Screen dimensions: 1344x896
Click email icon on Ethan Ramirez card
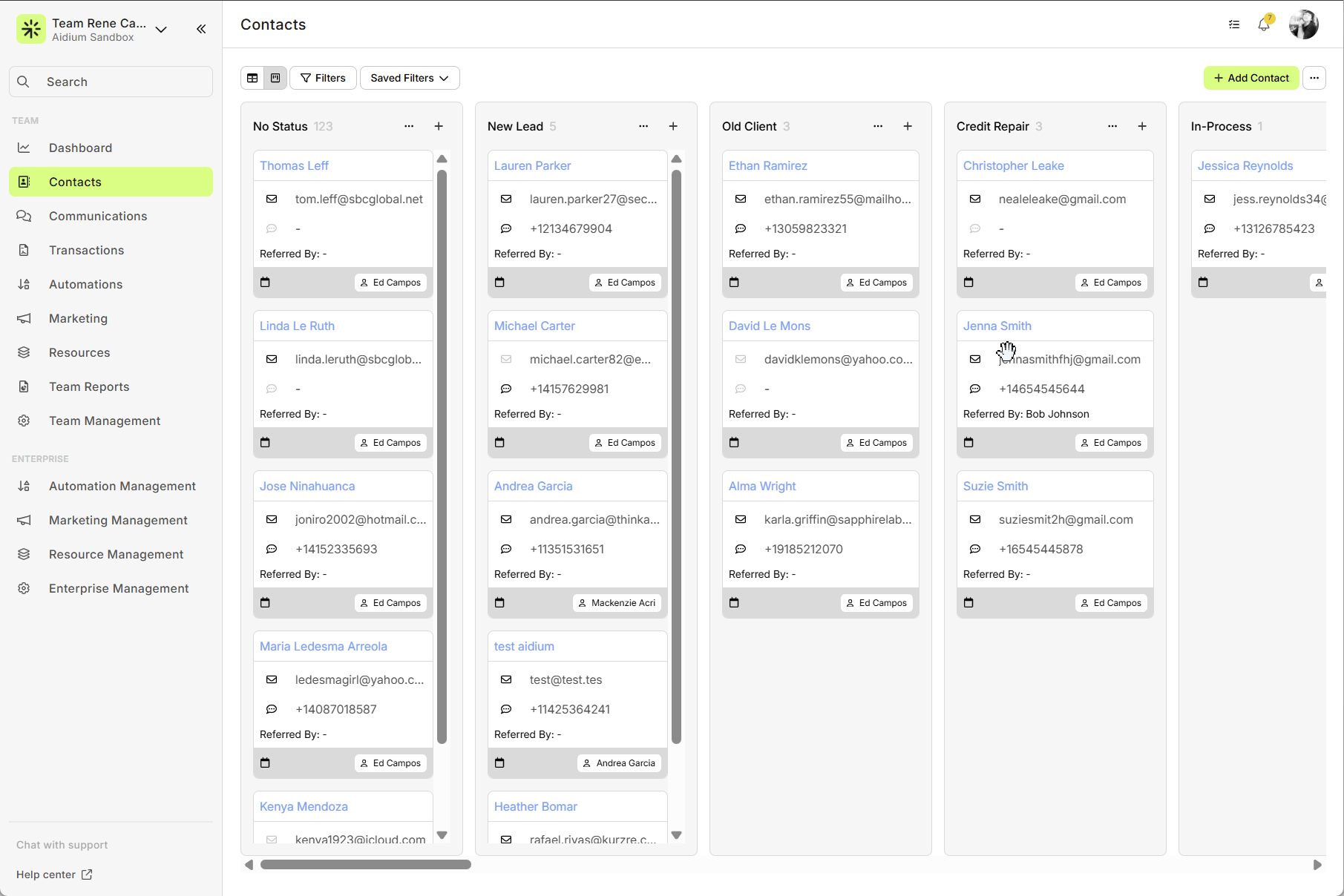click(741, 199)
